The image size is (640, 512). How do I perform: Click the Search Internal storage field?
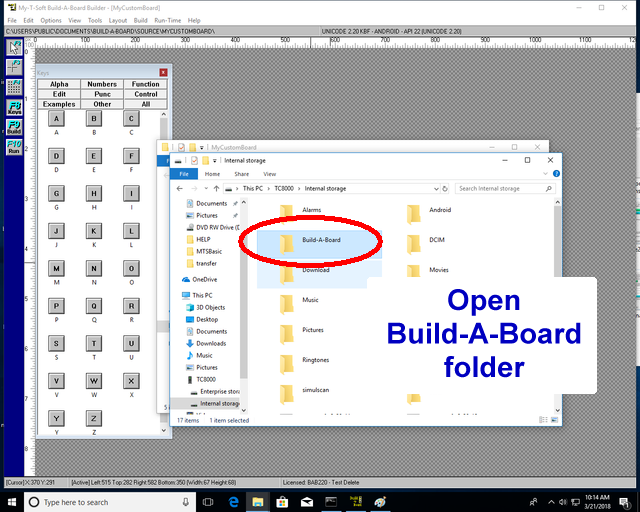[x=500, y=188]
